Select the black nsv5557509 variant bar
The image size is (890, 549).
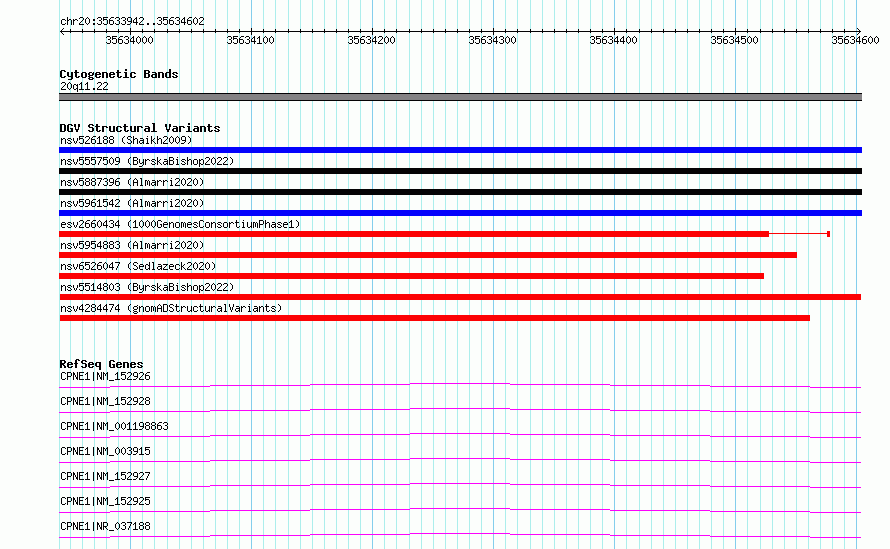coord(460,171)
